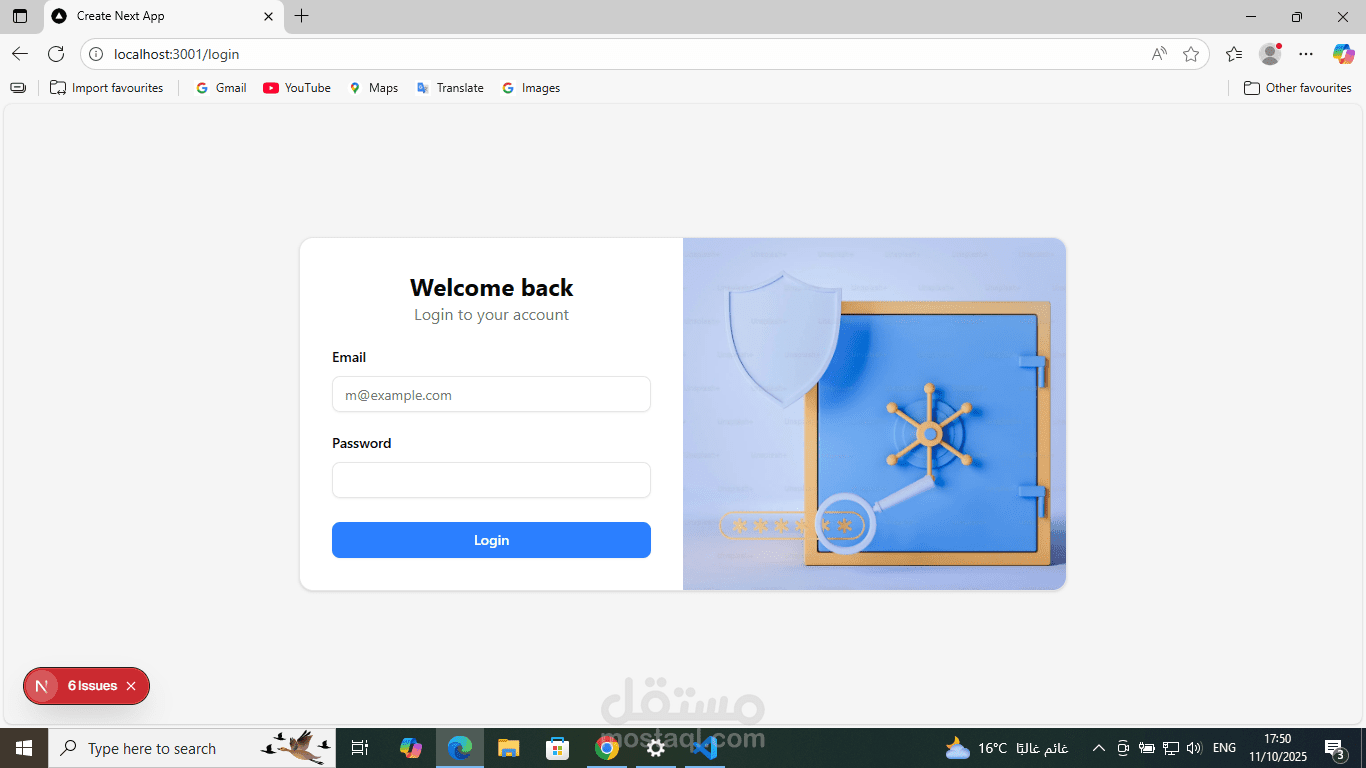
Task: Open the Gmail bookmark
Action: point(221,88)
